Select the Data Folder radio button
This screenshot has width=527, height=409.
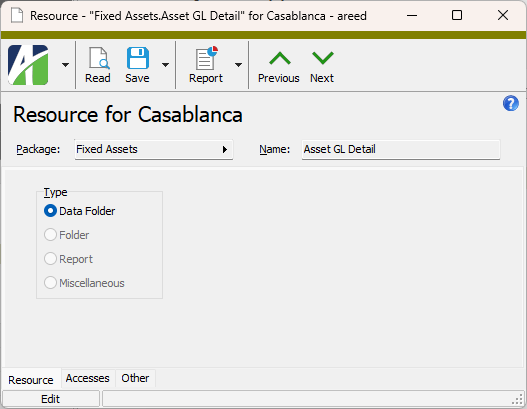pos(50,211)
